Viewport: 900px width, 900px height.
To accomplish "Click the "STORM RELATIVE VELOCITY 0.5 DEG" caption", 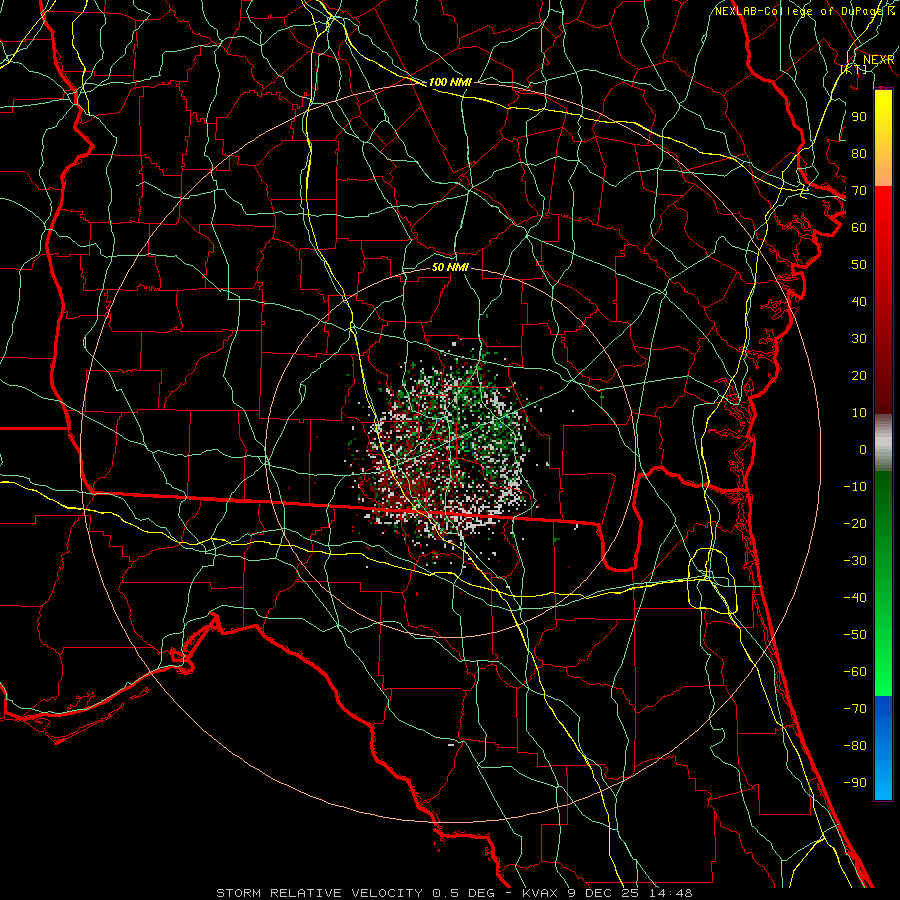I will coord(355,893).
